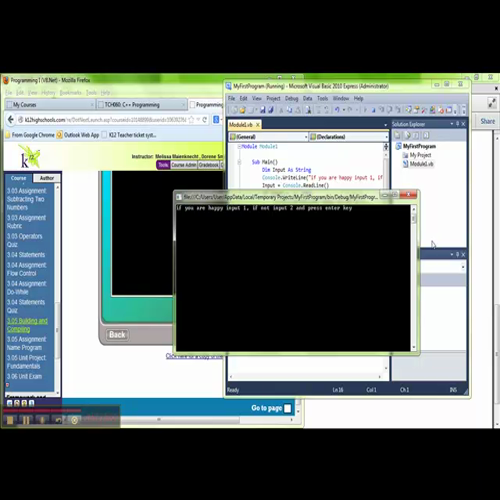Open Tools menu in Visual Basic

click(322, 98)
